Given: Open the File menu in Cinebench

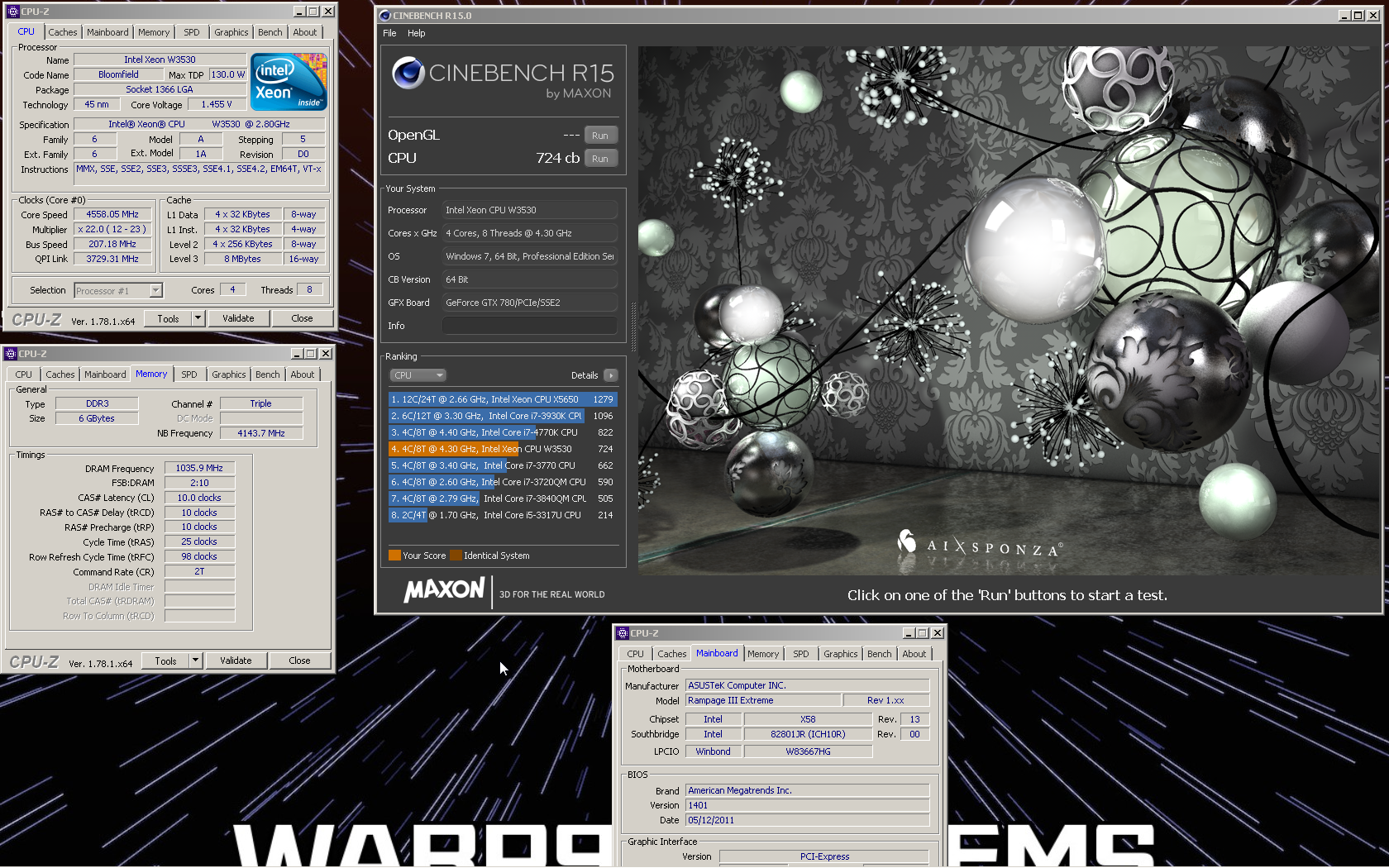Looking at the screenshot, I should (x=389, y=33).
